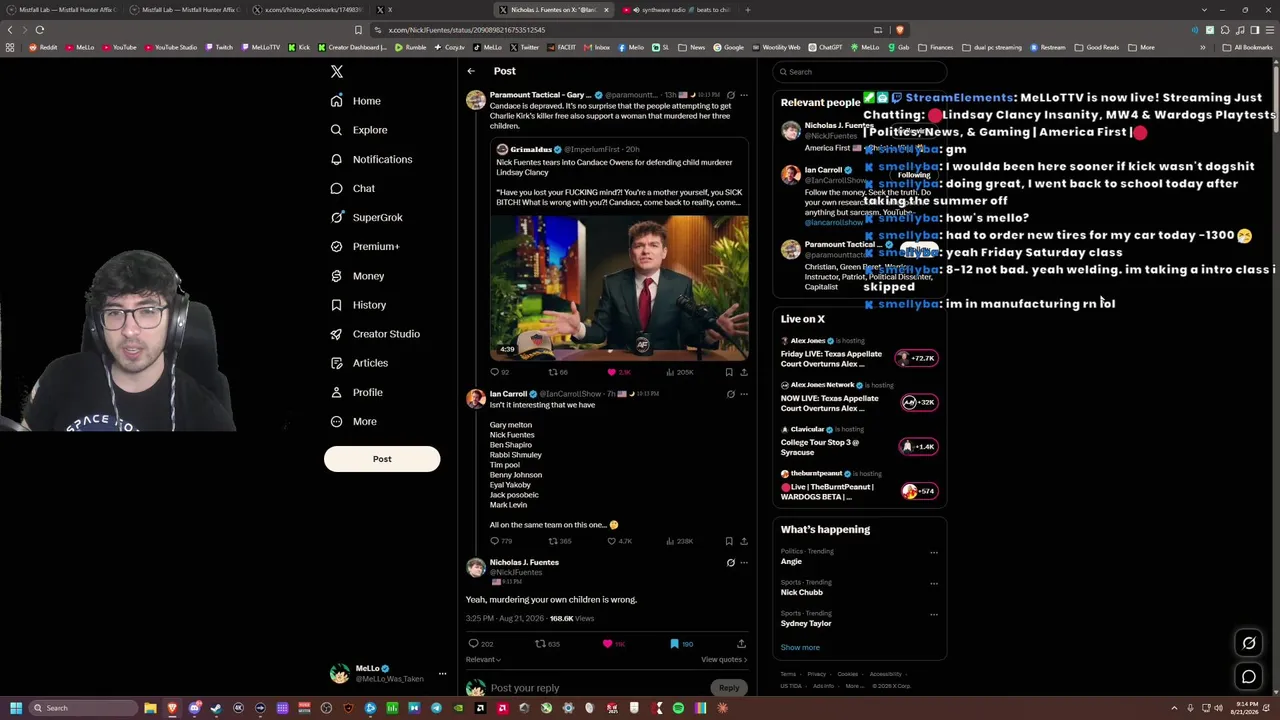This screenshot has width=1280, height=720.
Task: Click the Grok icon on Fuentes post
Action: click(730, 563)
